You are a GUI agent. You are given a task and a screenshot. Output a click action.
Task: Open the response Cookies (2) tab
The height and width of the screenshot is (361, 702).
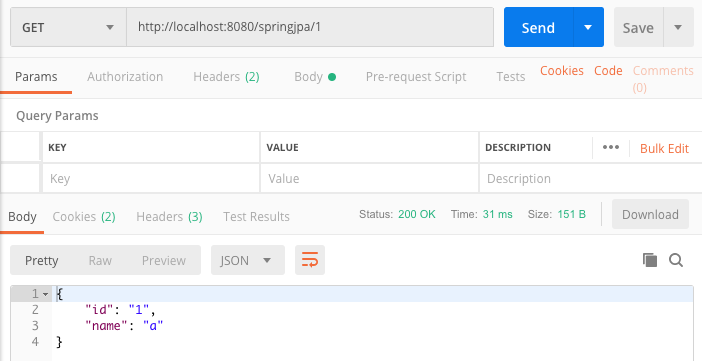(x=84, y=217)
